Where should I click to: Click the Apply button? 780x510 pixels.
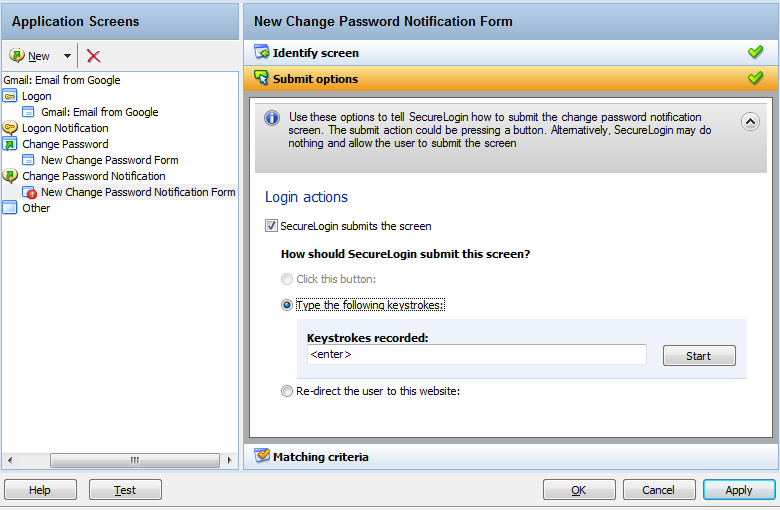[x=738, y=490]
